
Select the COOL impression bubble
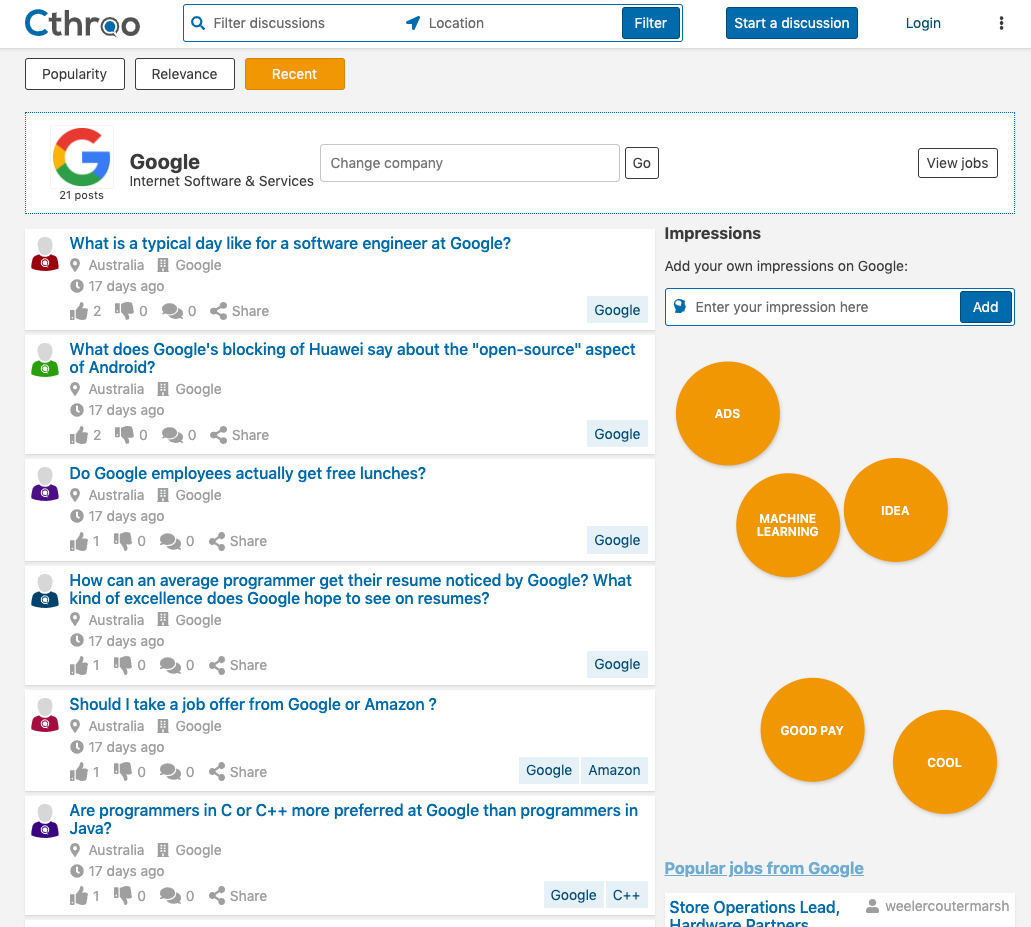tap(945, 763)
